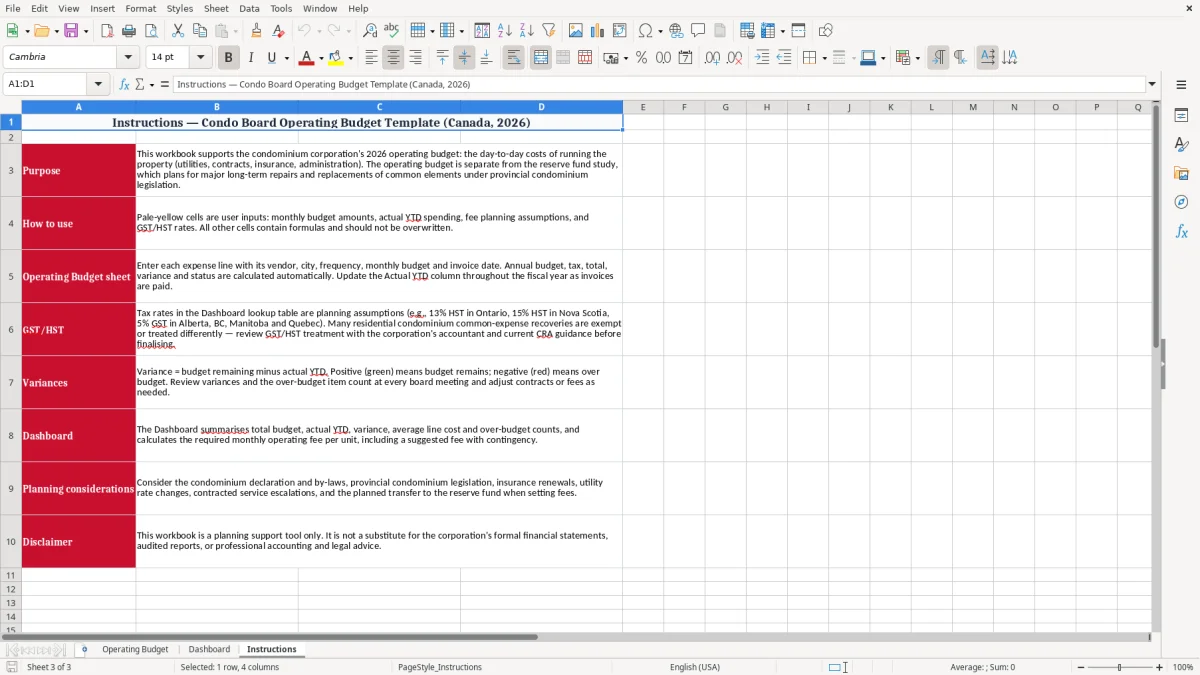Open the sidebar Gallery icon

(x=1181, y=174)
